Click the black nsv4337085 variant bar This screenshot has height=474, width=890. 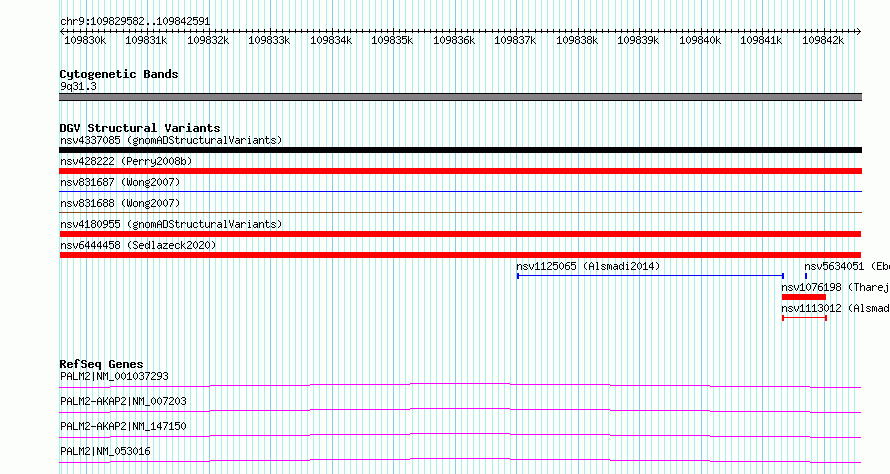(x=460, y=150)
